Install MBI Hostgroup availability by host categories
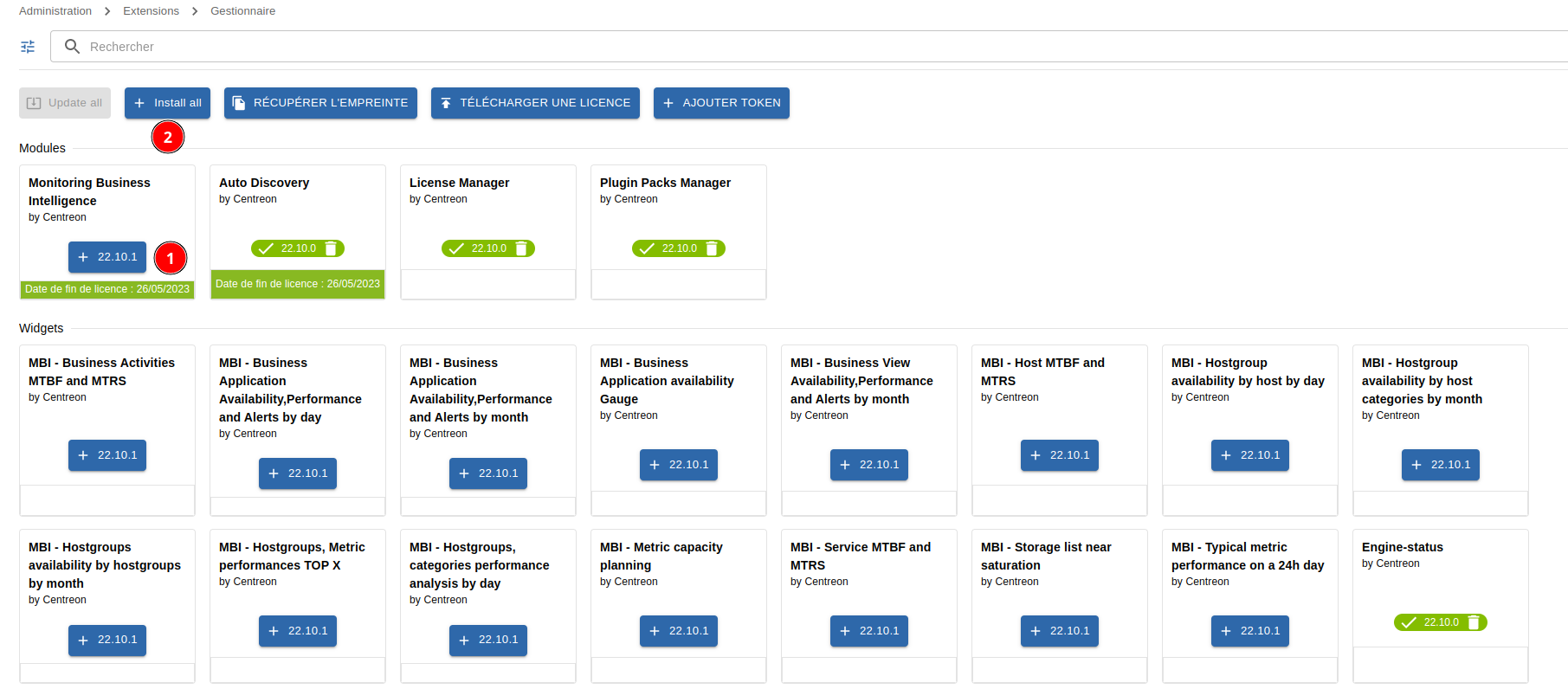 (x=1441, y=465)
